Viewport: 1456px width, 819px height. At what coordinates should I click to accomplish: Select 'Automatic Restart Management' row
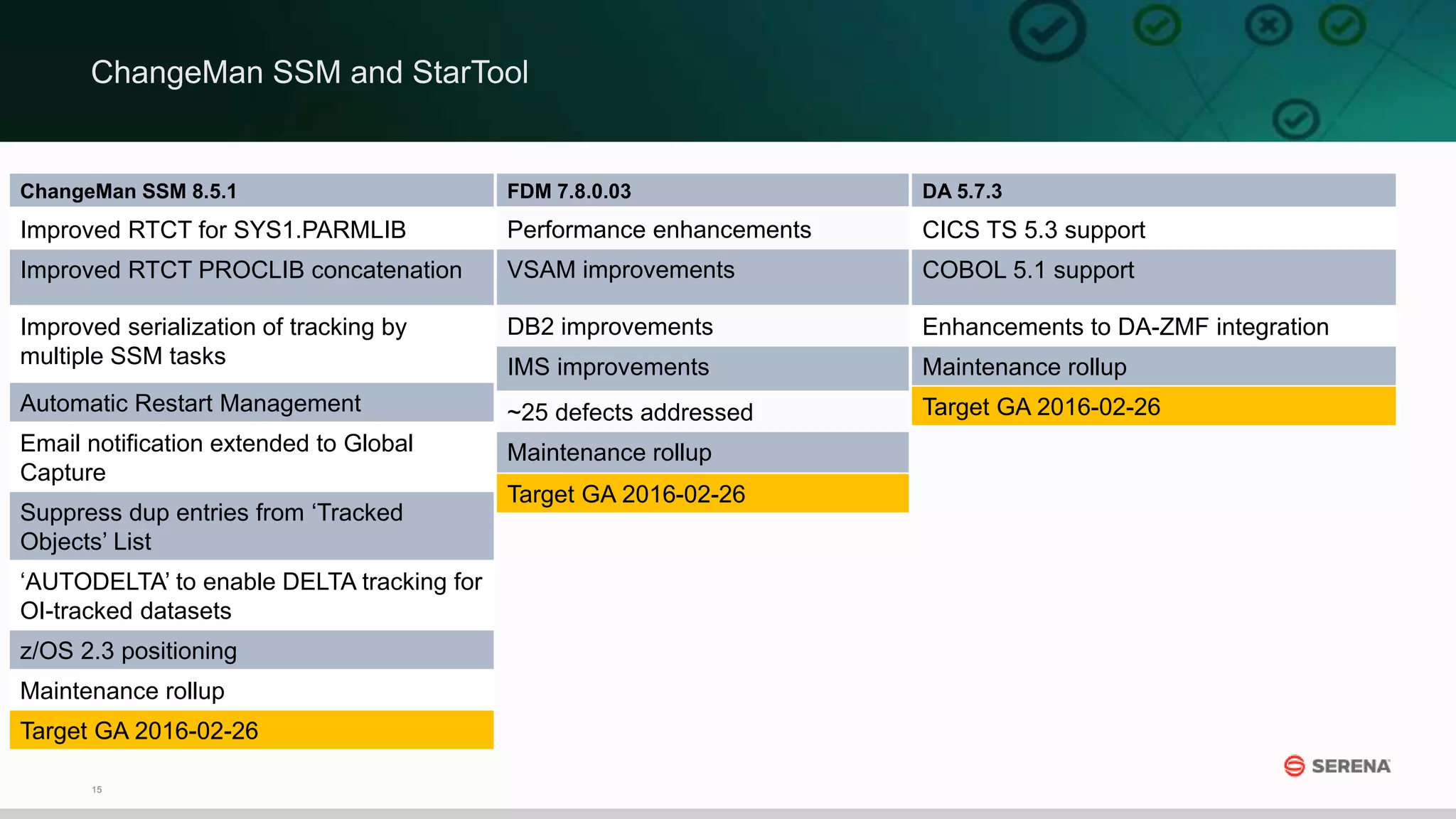click(x=252, y=402)
